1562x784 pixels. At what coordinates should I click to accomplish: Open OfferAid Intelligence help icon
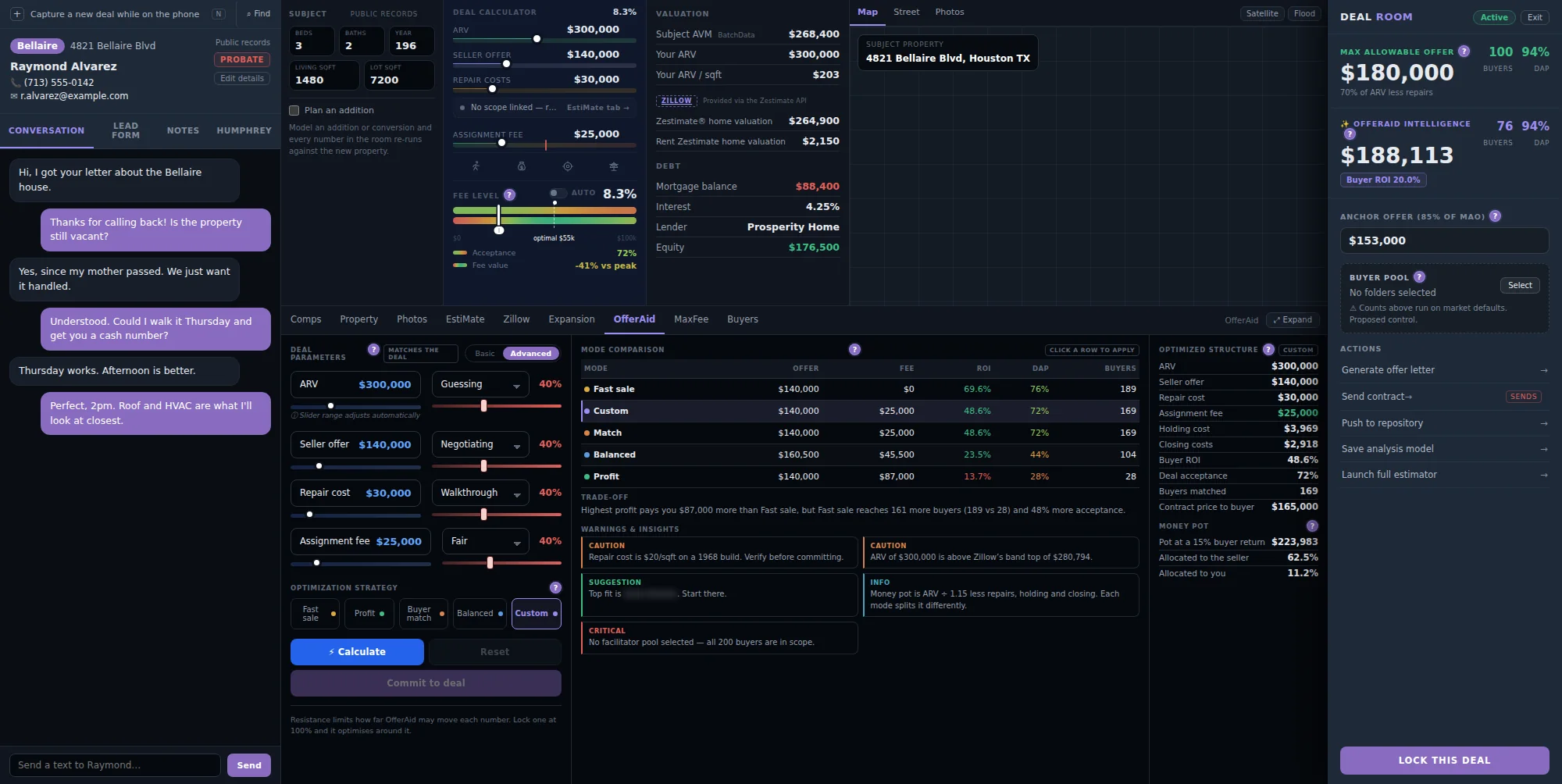pos(1350,134)
